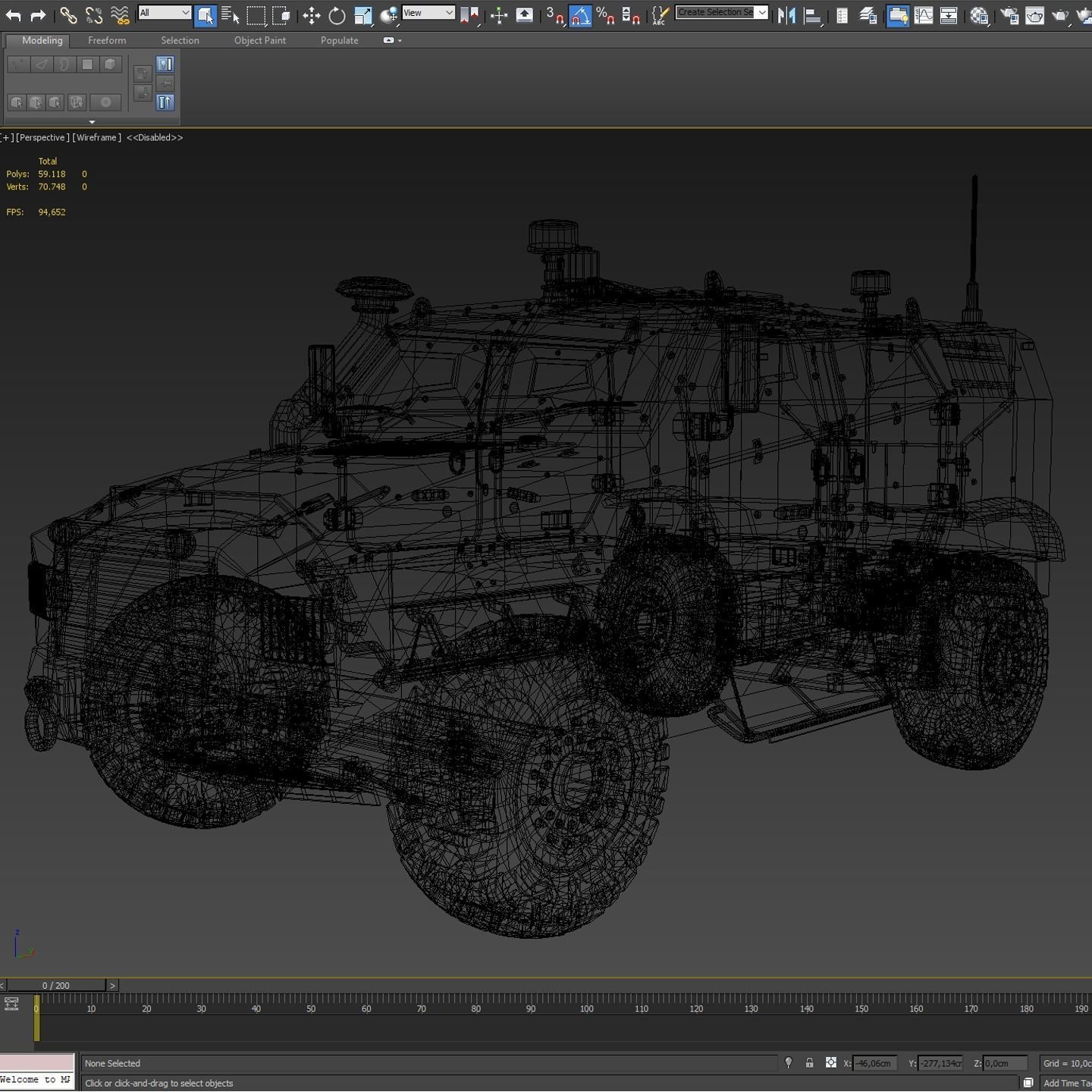
Task: Expand ribbon minimize options arrow
Action: pyautogui.click(x=400, y=40)
